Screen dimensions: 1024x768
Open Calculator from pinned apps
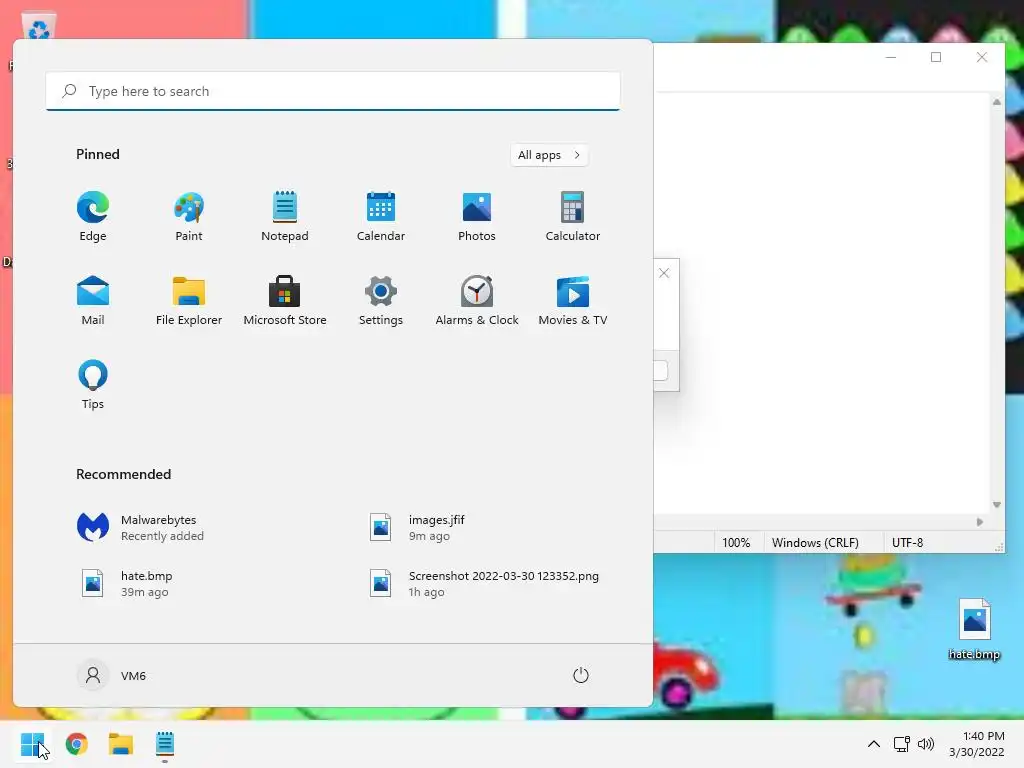pyautogui.click(x=573, y=217)
